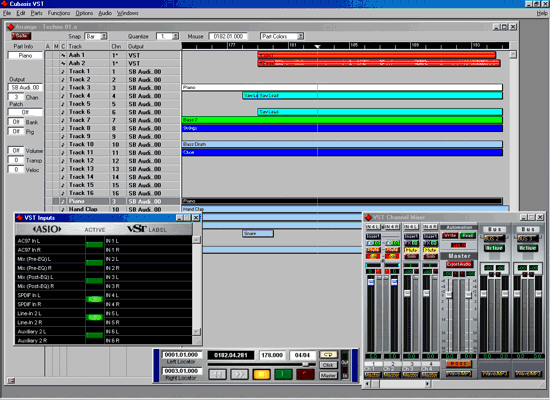Click the red Record button on the transport
This screenshot has width=550, height=400.
[306, 374]
